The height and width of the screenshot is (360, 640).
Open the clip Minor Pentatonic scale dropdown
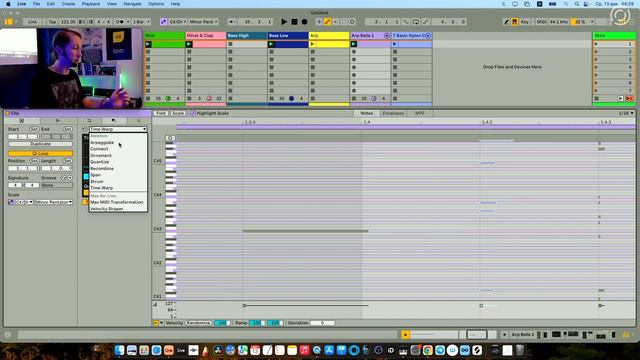(x=53, y=202)
